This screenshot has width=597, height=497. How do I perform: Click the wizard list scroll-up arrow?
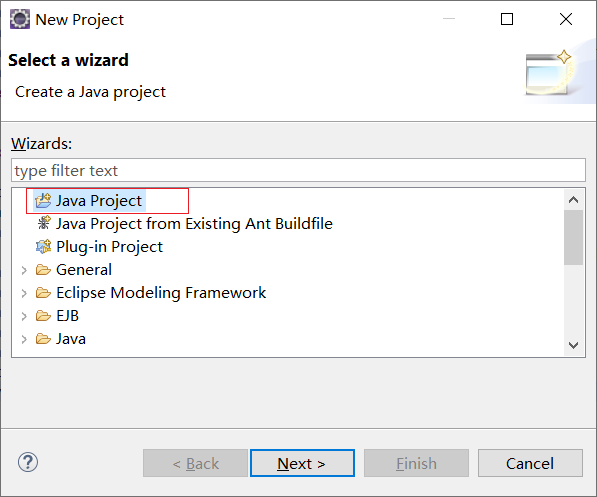click(573, 200)
